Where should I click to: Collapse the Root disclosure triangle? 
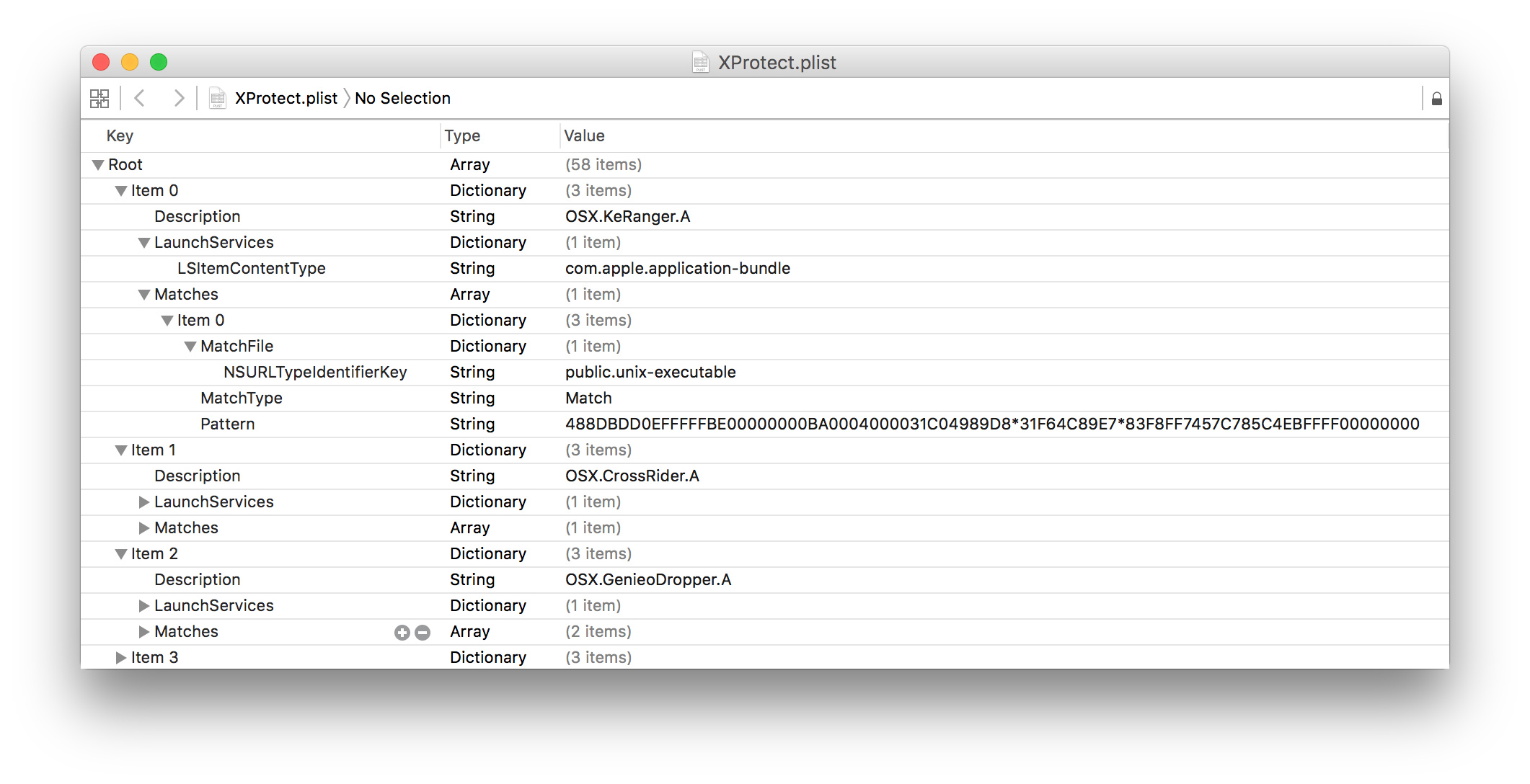[x=98, y=165]
